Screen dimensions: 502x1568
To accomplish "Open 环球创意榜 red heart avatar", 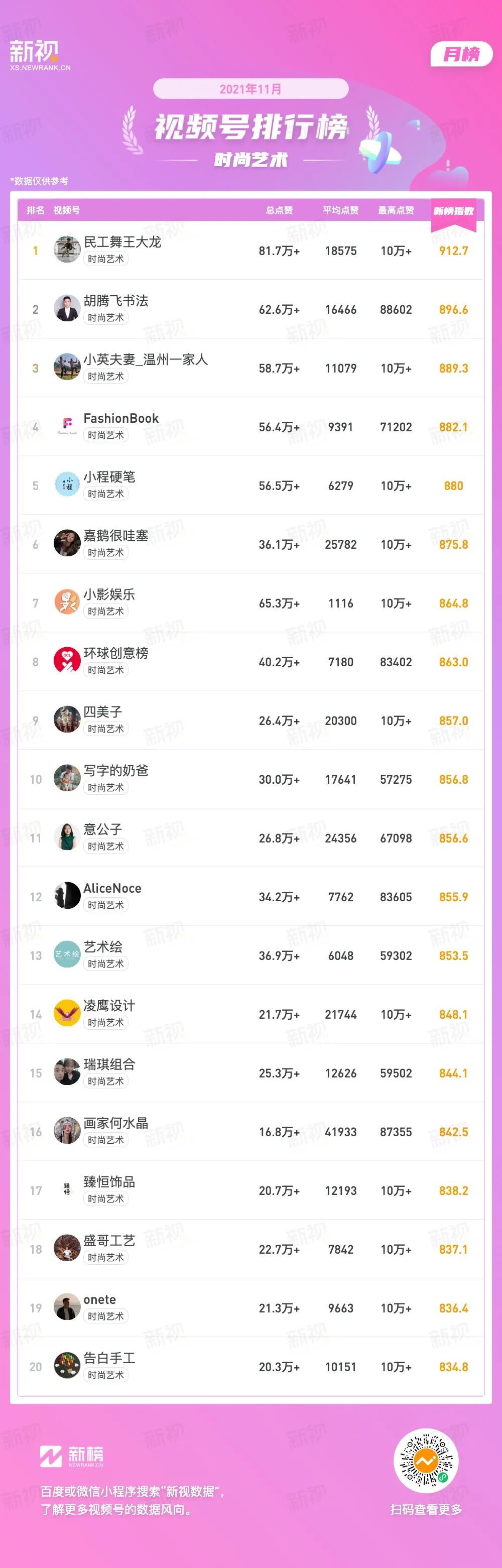I will click(67, 660).
